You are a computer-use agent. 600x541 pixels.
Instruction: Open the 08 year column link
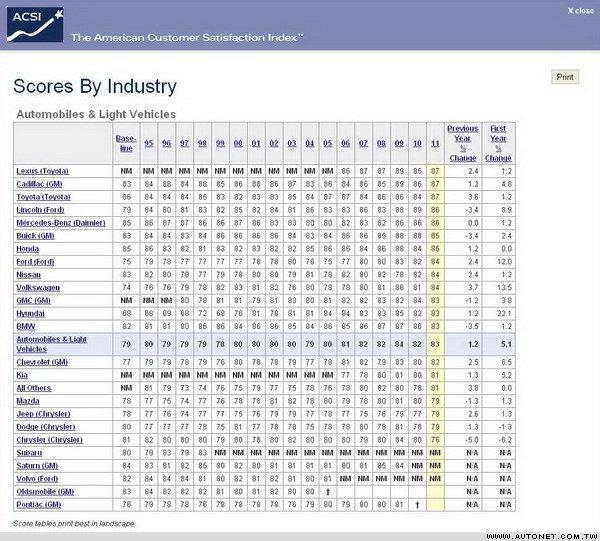coord(381,143)
